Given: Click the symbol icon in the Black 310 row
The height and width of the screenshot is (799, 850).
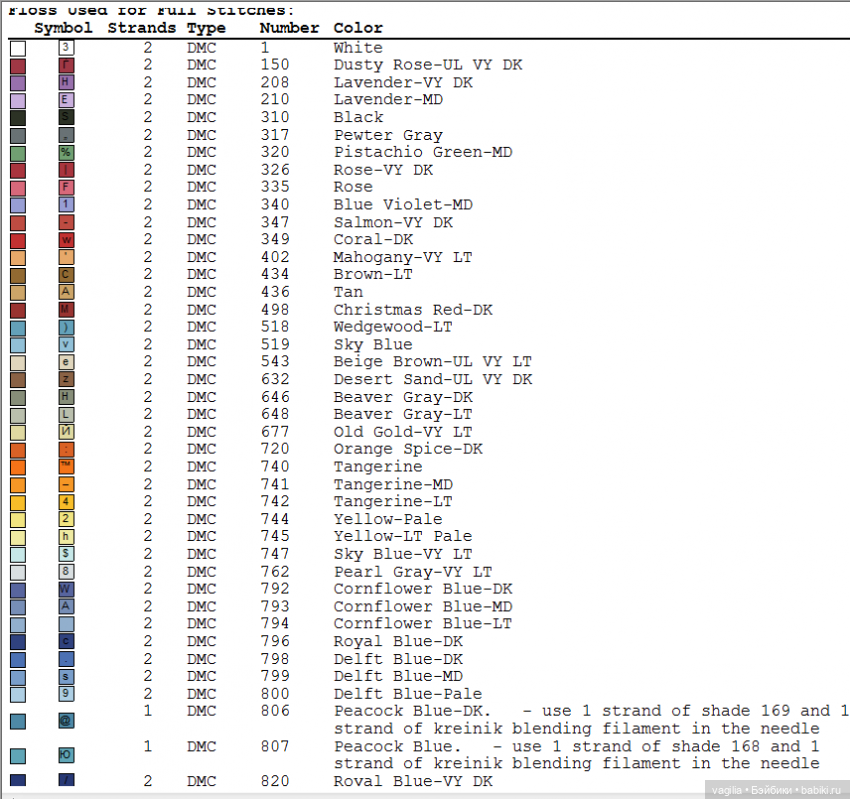Looking at the screenshot, I should tap(66, 118).
